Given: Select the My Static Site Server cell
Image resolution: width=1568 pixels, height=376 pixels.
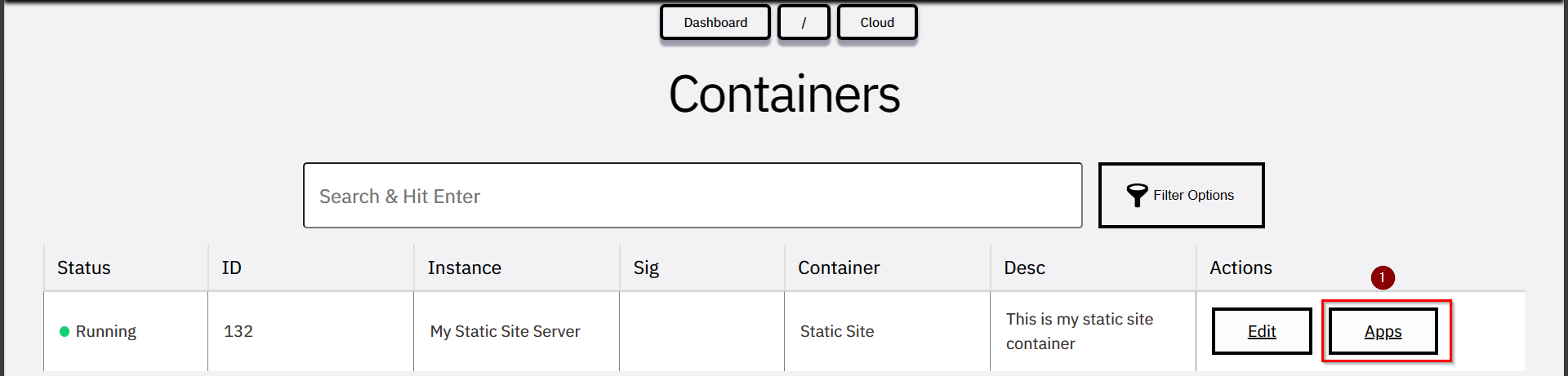Looking at the screenshot, I should (x=516, y=331).
